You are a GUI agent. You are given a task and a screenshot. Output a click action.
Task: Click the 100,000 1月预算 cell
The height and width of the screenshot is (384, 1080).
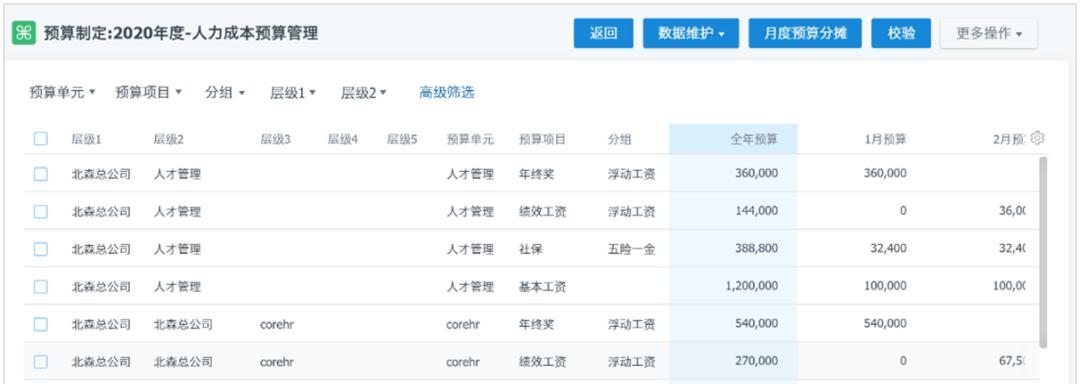(886, 286)
